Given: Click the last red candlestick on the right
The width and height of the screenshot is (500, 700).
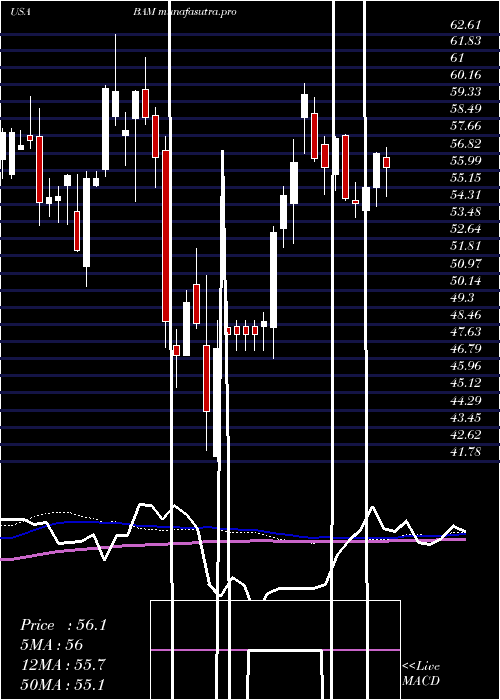Looking at the screenshot, I should 387,162.
